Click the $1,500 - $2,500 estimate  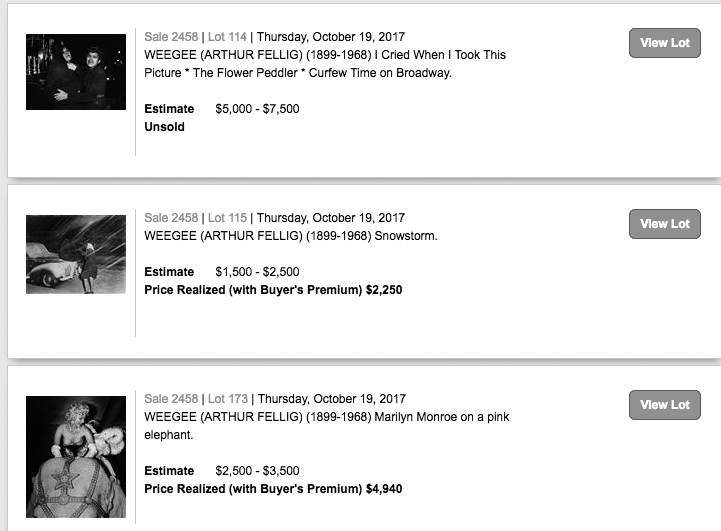(x=257, y=272)
